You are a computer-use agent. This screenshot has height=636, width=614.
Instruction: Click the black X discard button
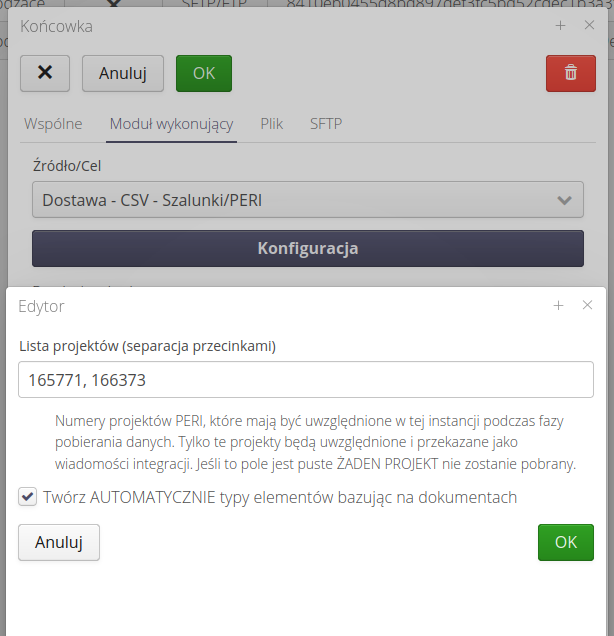pyautogui.click(x=45, y=73)
